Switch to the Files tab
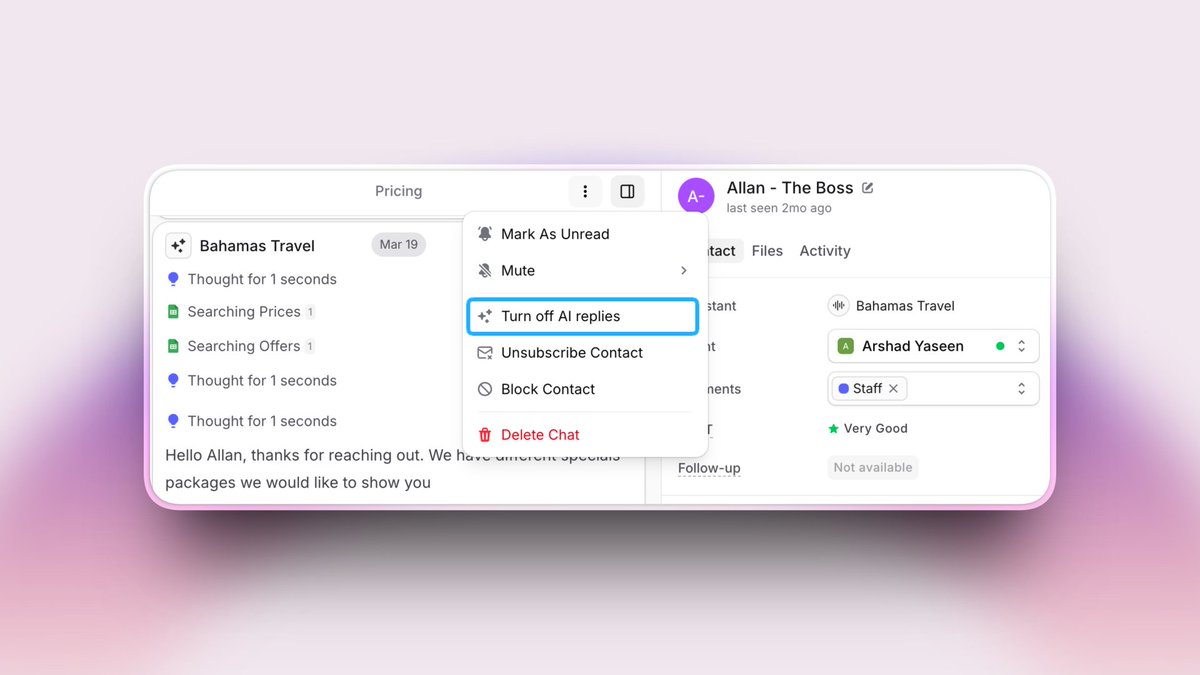 pyautogui.click(x=767, y=251)
